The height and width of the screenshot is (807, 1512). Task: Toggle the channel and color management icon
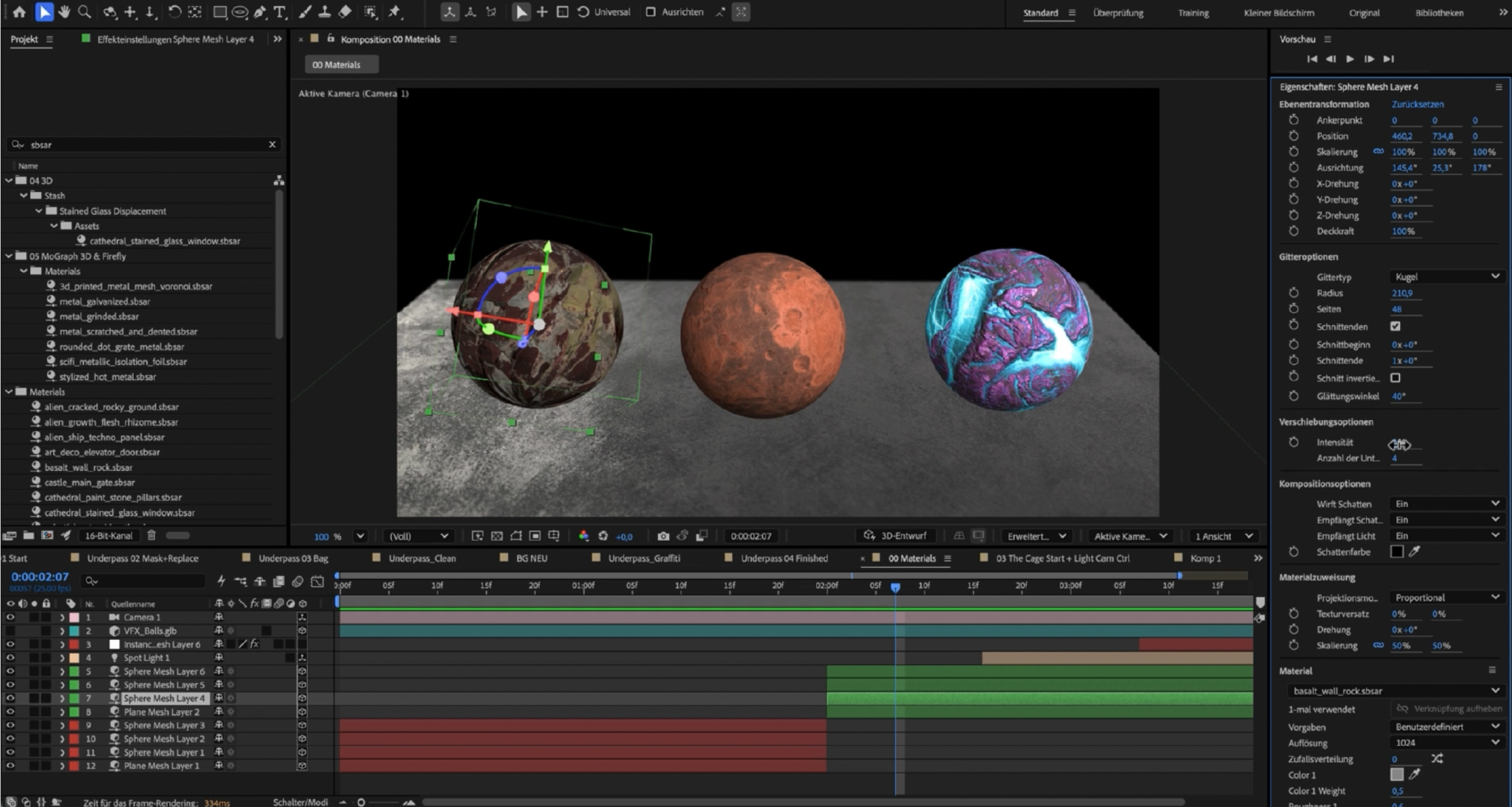(x=583, y=536)
